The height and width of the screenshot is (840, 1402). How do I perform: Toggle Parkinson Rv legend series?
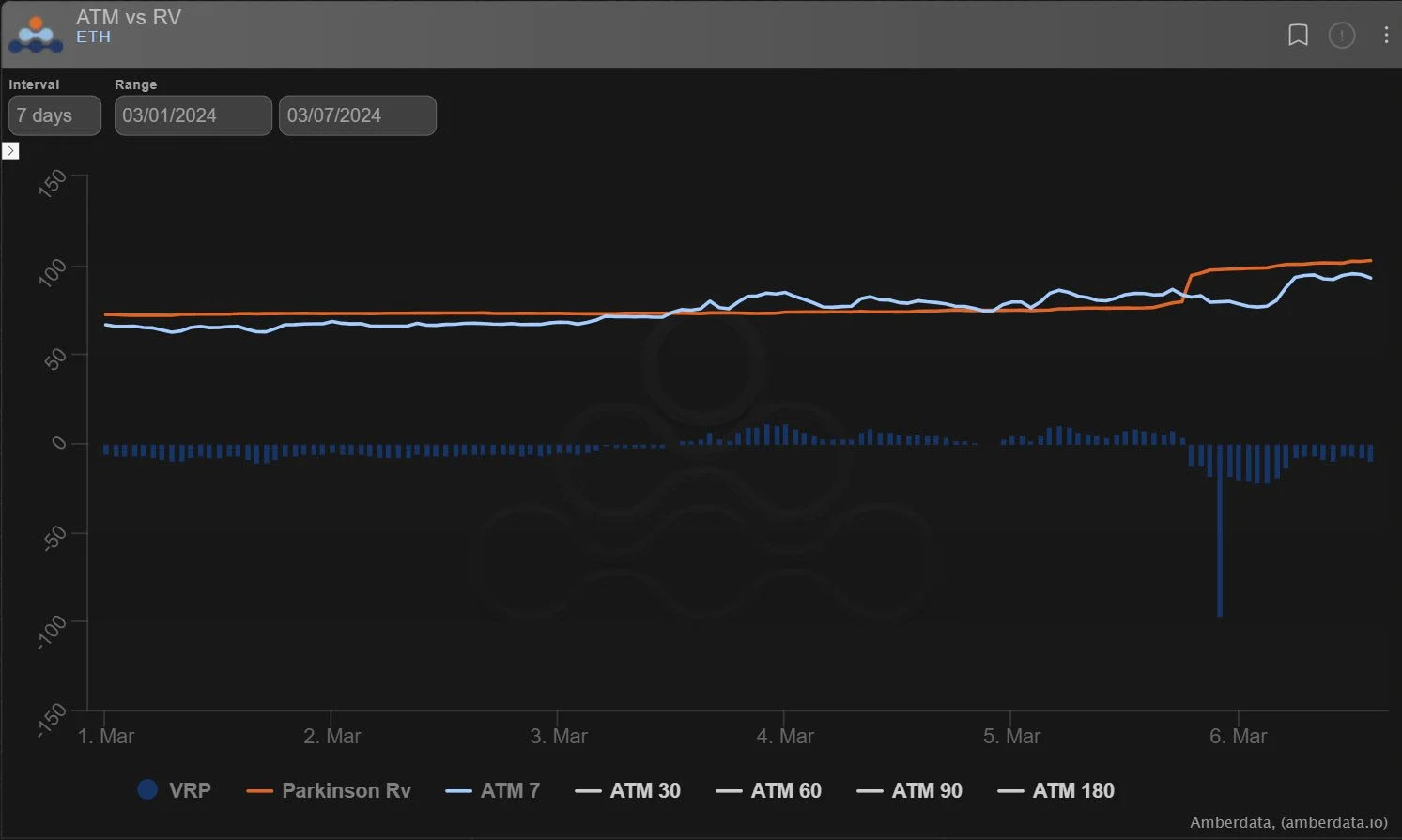pos(329,790)
